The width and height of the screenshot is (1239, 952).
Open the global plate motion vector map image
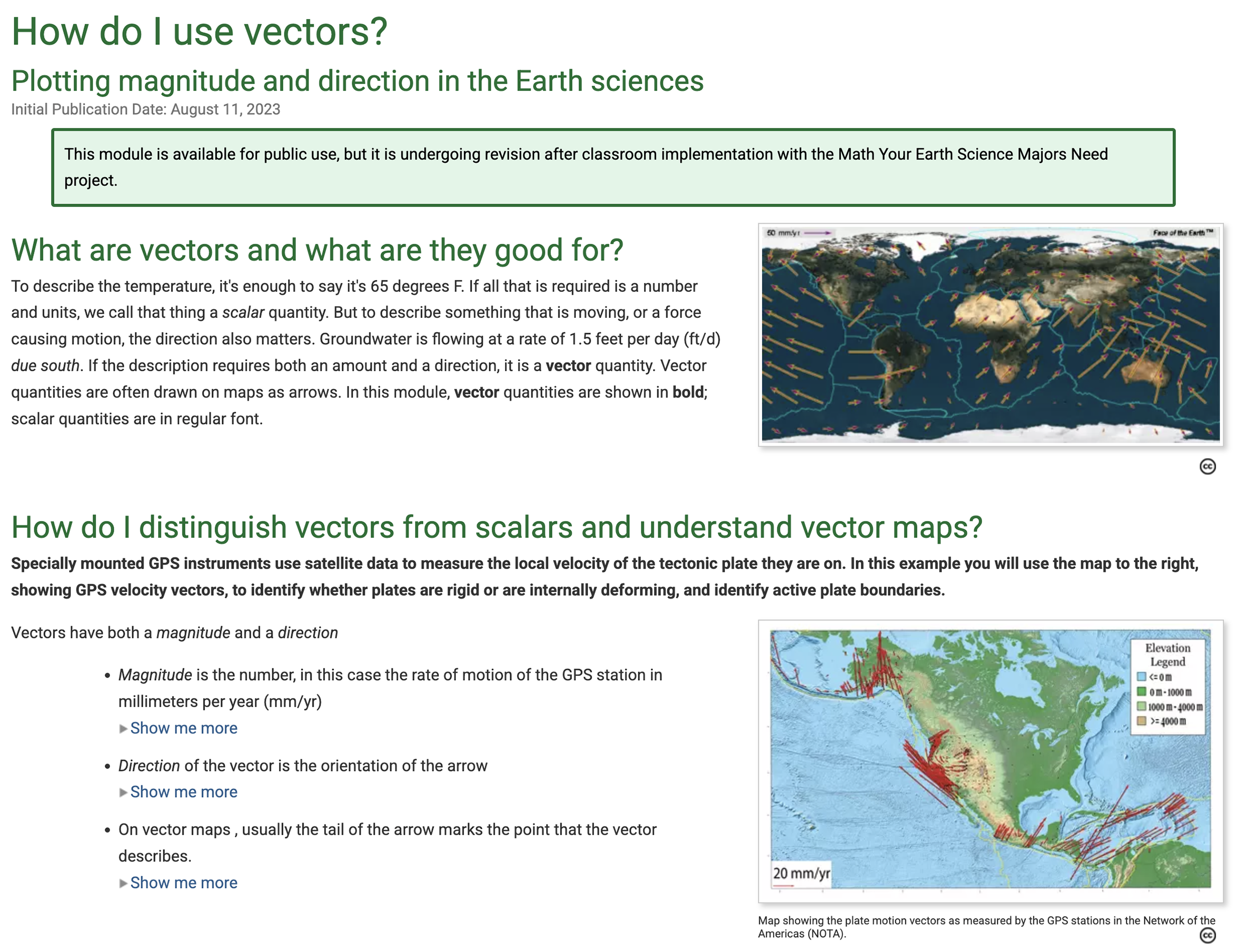pos(990,334)
